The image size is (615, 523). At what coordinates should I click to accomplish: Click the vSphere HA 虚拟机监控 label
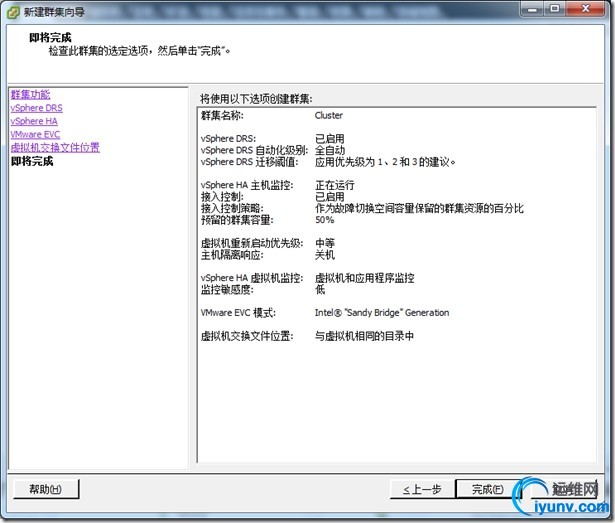click(x=252, y=278)
